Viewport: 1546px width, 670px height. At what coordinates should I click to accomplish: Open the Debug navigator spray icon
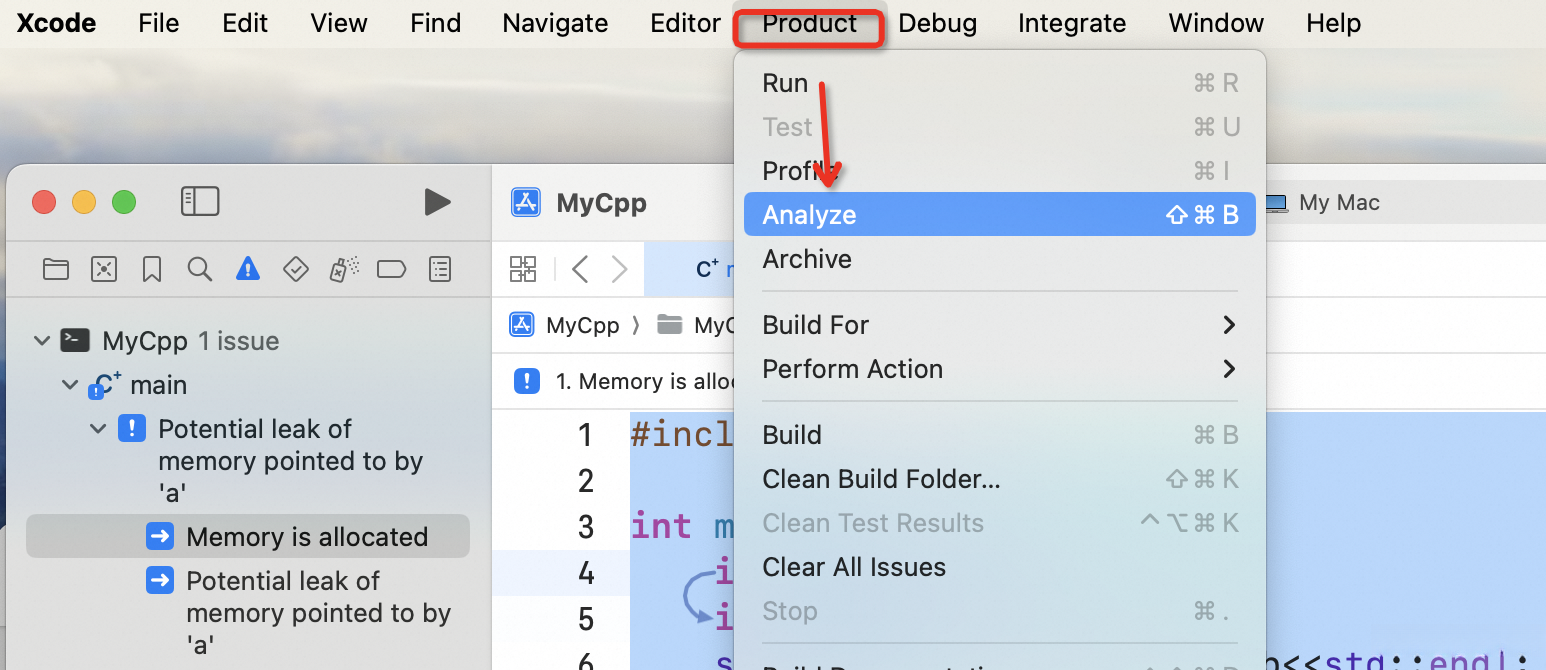(344, 269)
